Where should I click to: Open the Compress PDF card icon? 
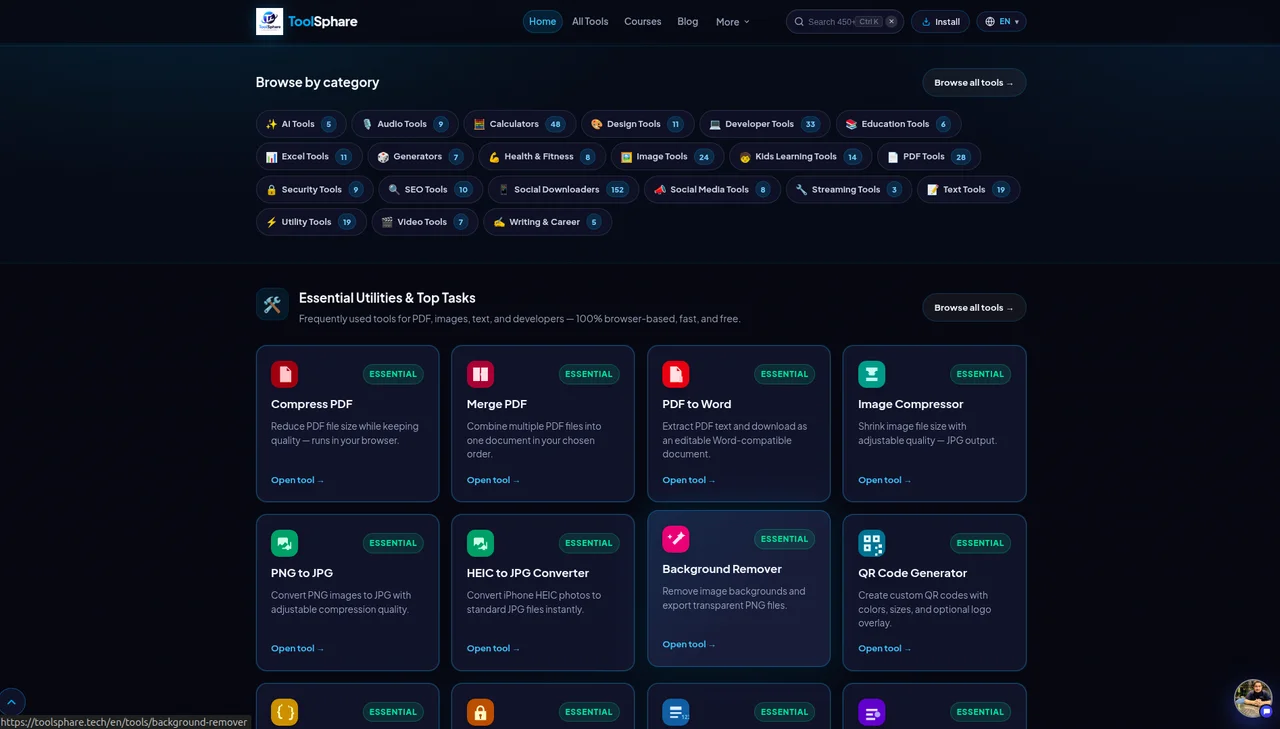pos(284,374)
